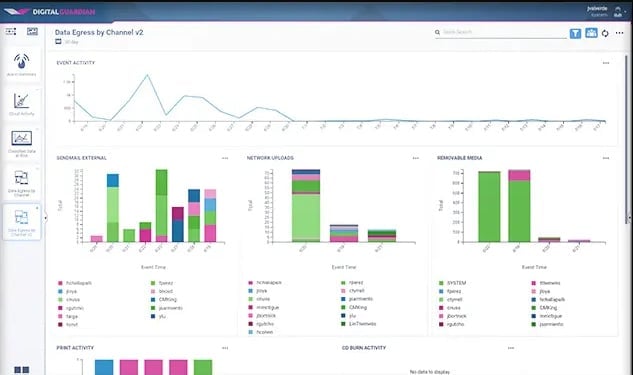Click the grid icon at sidebar bottom
This screenshot has width=633, height=375.
tap(22, 370)
